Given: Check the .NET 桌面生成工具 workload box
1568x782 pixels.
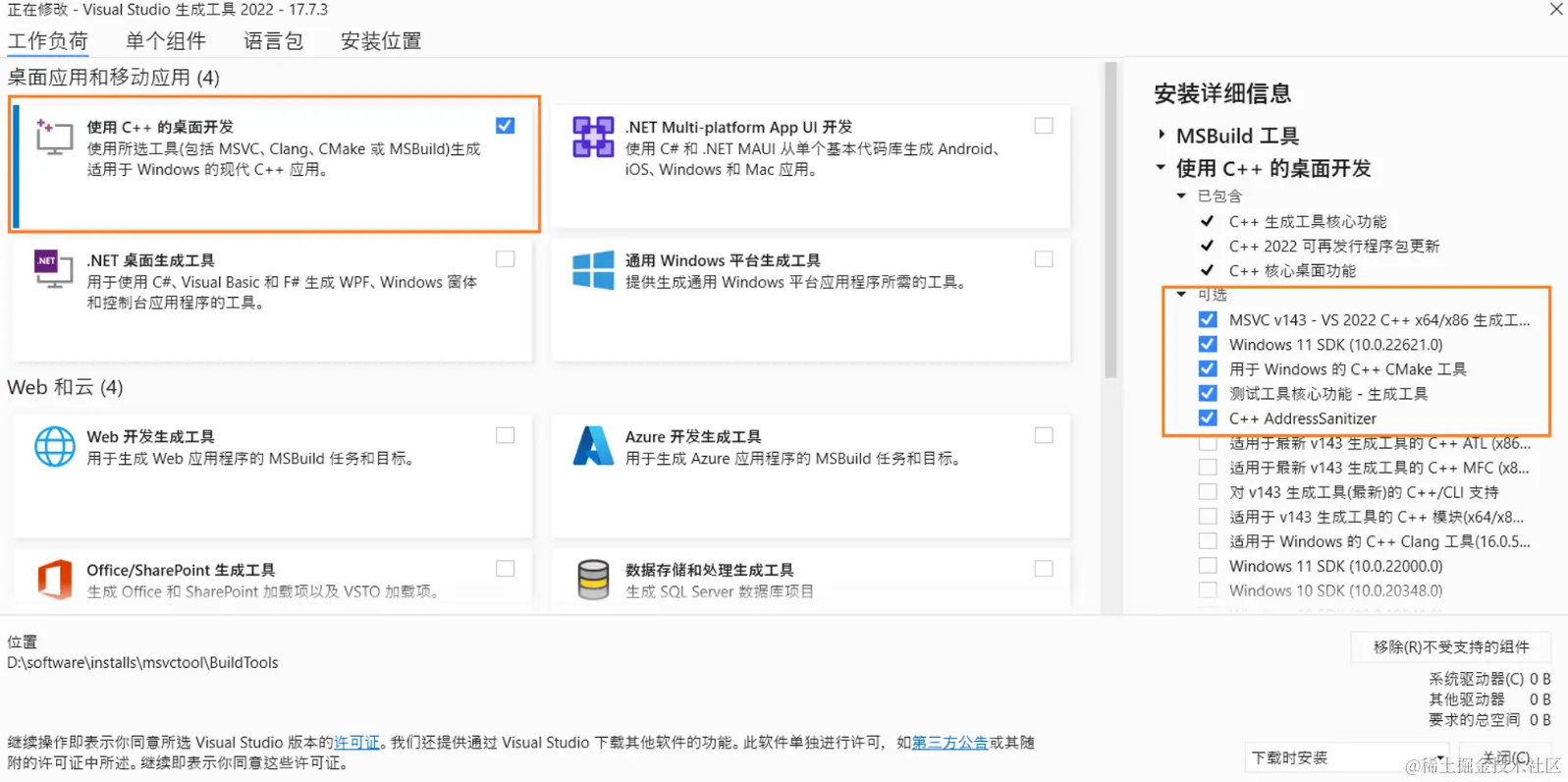Looking at the screenshot, I should click(x=505, y=259).
